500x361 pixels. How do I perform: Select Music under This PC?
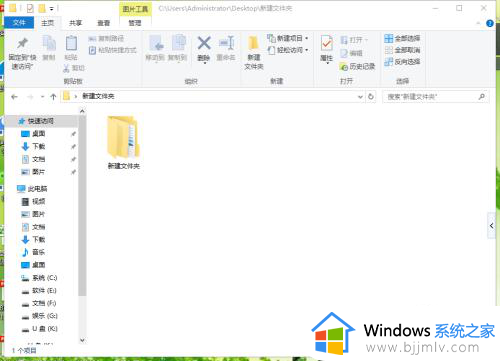tap(39, 252)
